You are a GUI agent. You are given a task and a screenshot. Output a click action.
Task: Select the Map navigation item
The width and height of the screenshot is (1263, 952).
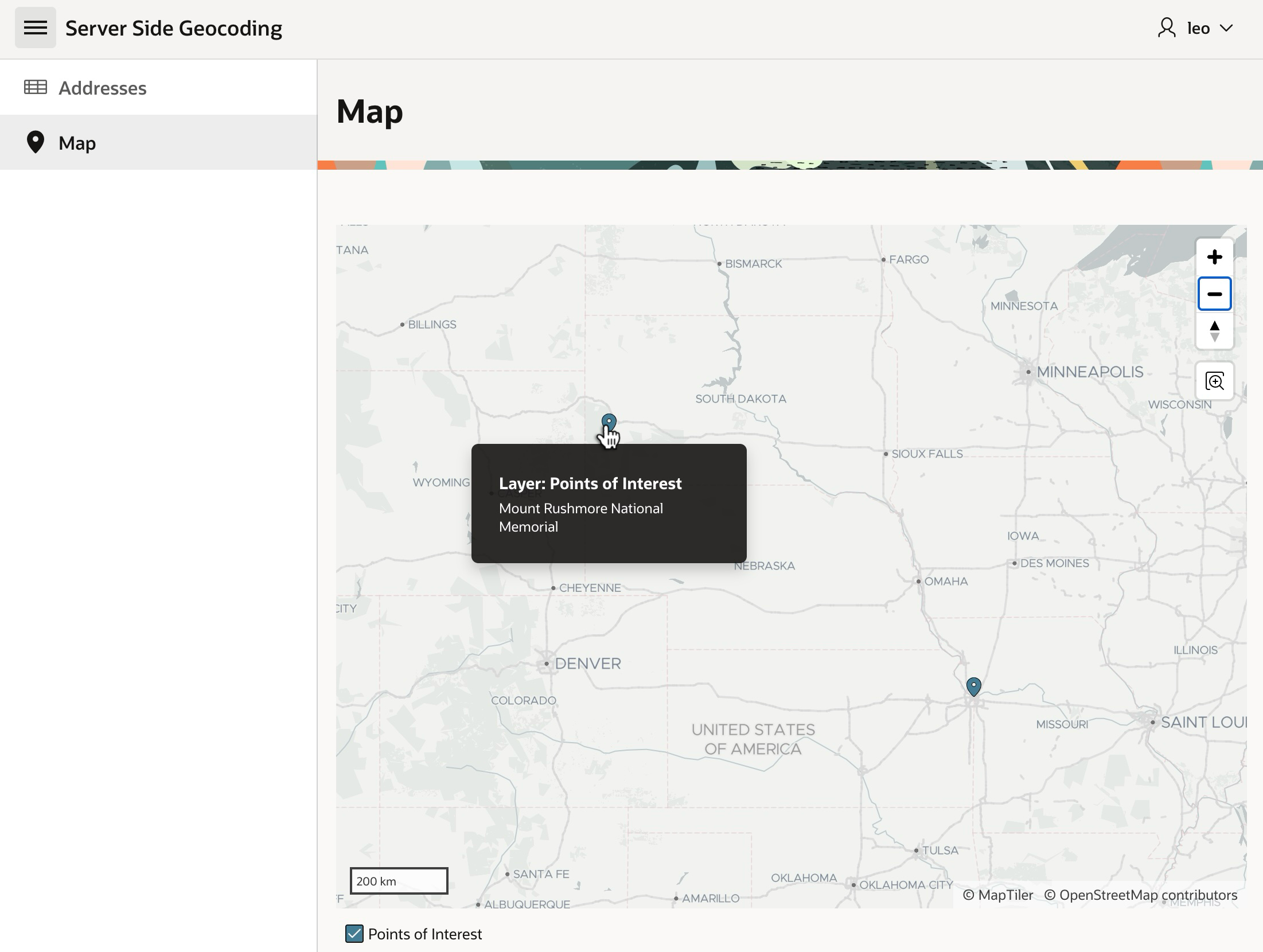pos(77,143)
